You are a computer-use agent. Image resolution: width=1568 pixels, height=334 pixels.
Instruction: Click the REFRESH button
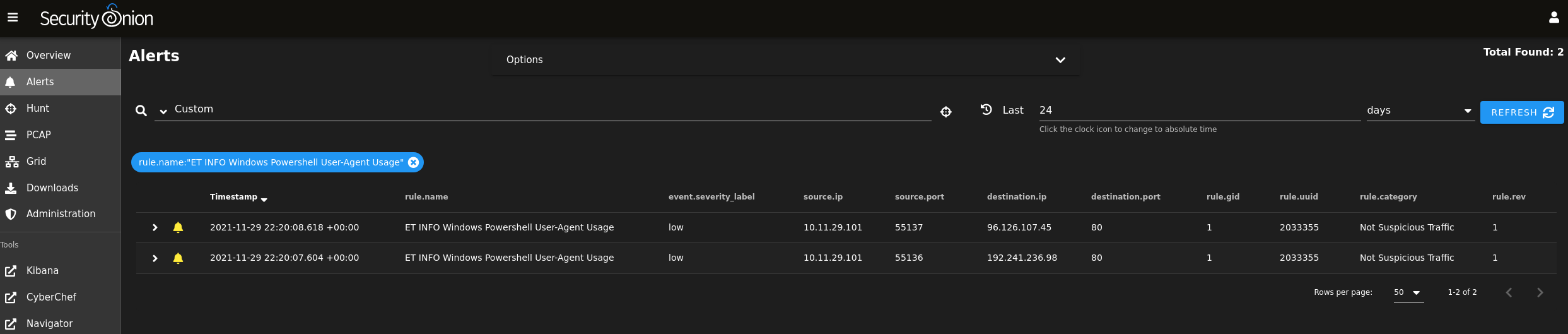click(1522, 112)
